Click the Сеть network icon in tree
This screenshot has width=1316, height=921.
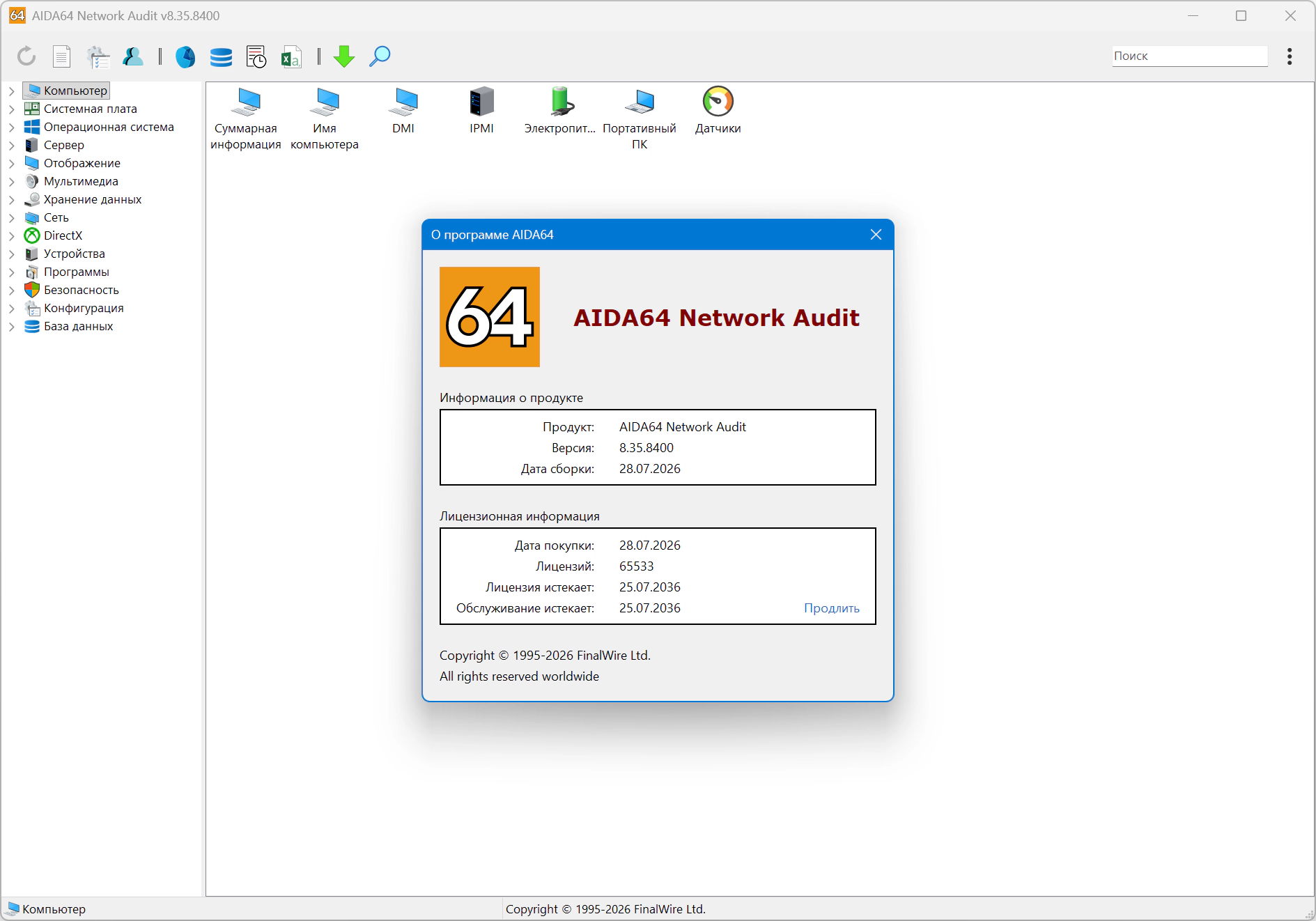pos(32,217)
